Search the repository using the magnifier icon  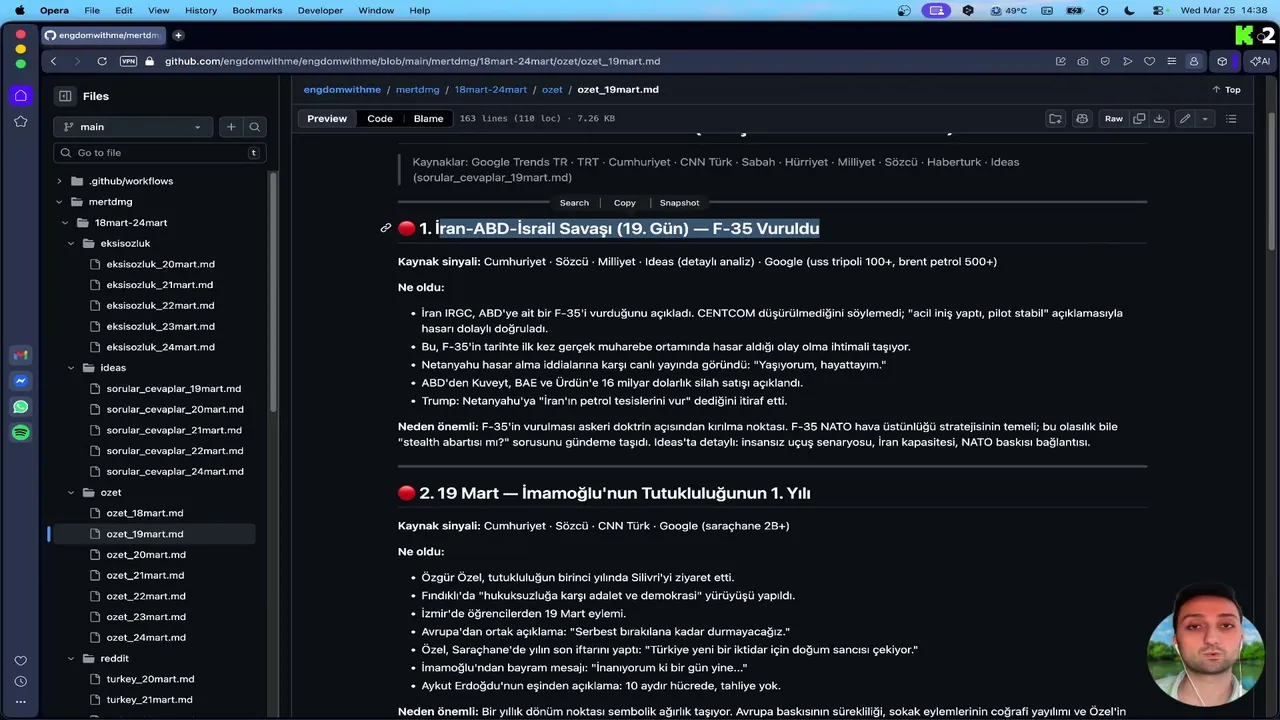[x=255, y=127]
